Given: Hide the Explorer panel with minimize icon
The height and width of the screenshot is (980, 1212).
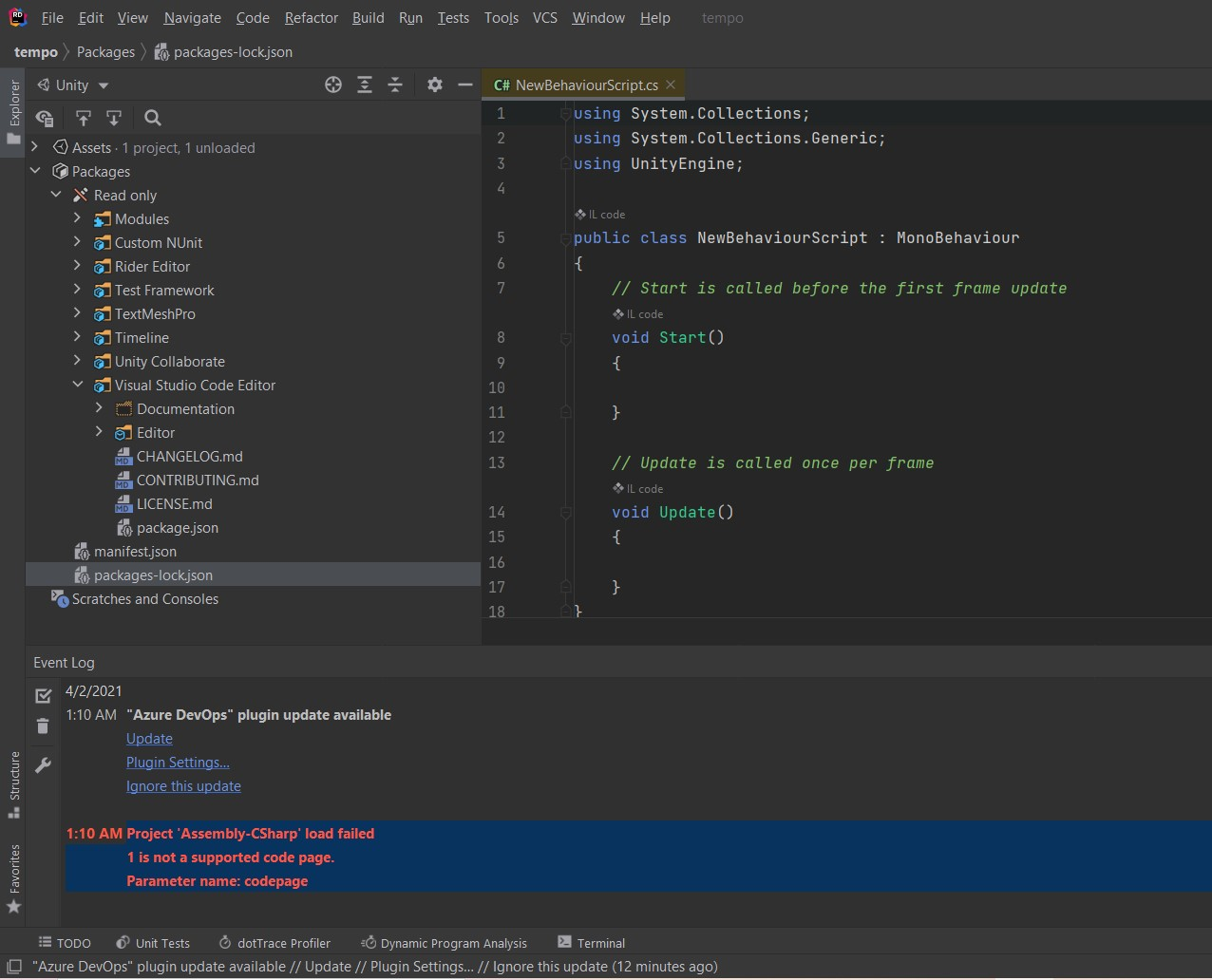Looking at the screenshot, I should (465, 85).
